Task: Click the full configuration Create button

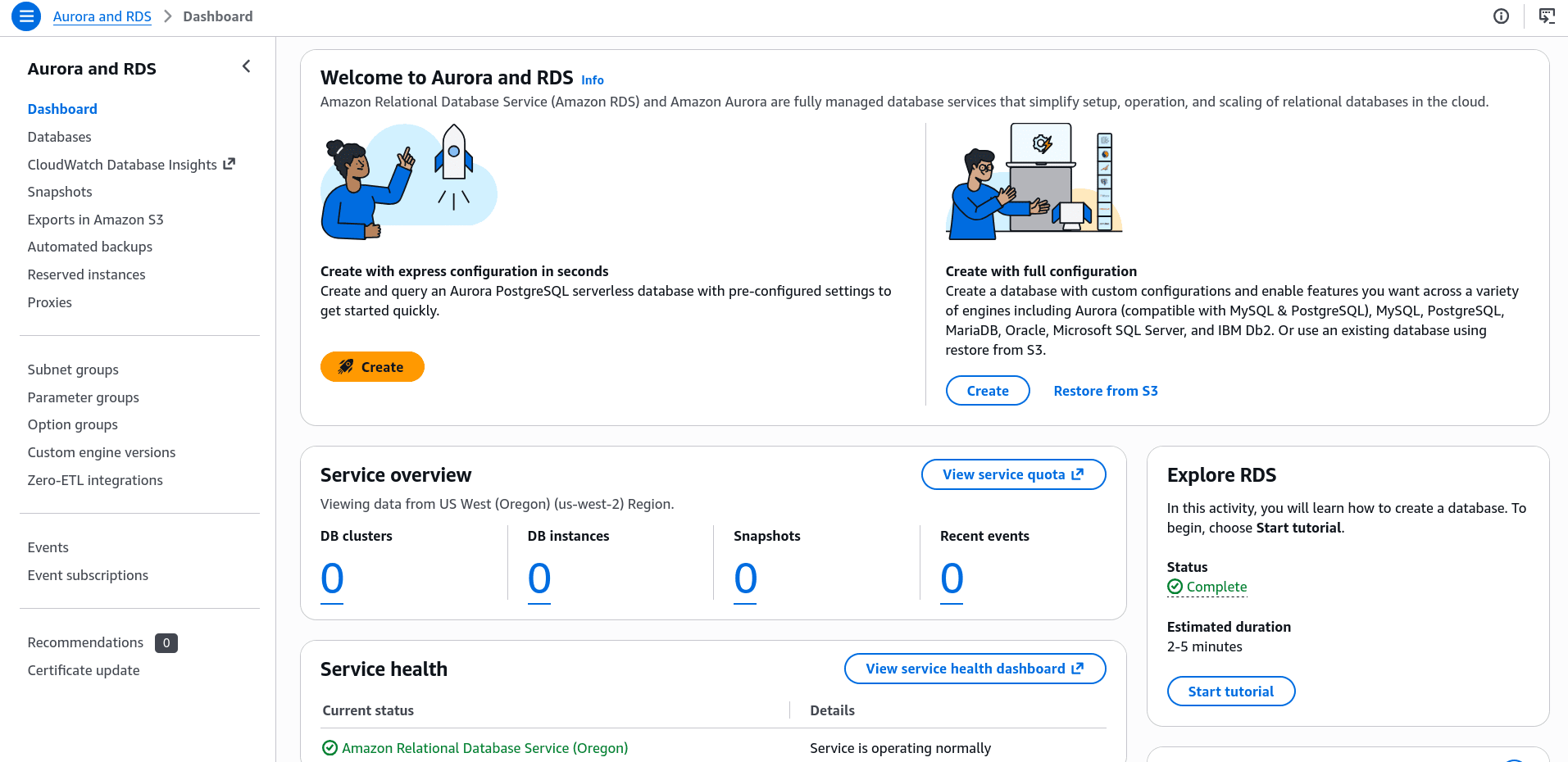Action: tap(988, 391)
